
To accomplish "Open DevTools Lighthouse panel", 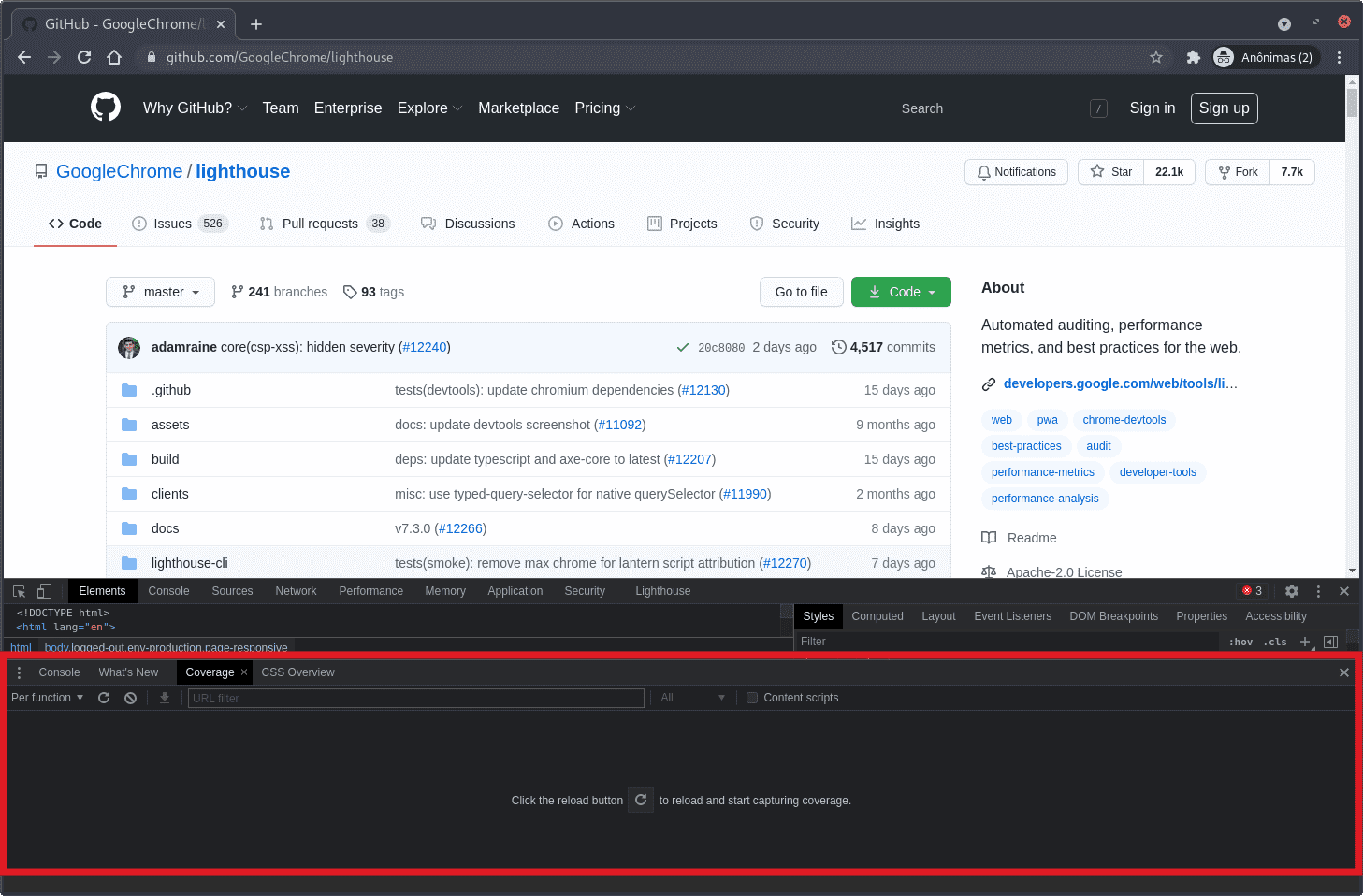I will pyautogui.click(x=663, y=591).
